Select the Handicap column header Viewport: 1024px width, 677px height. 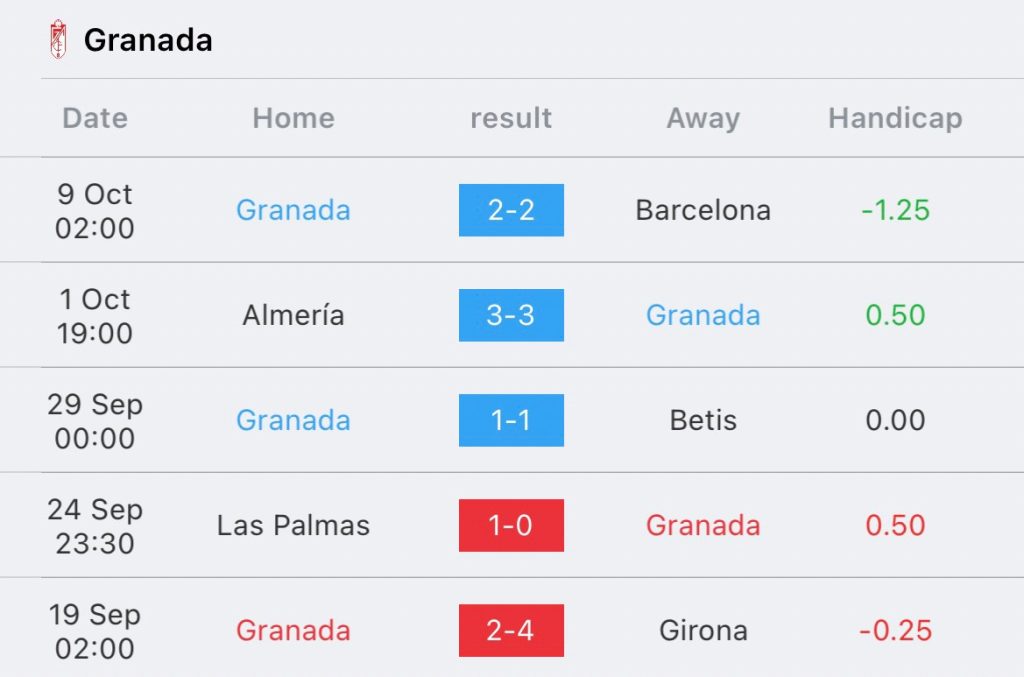coord(895,119)
